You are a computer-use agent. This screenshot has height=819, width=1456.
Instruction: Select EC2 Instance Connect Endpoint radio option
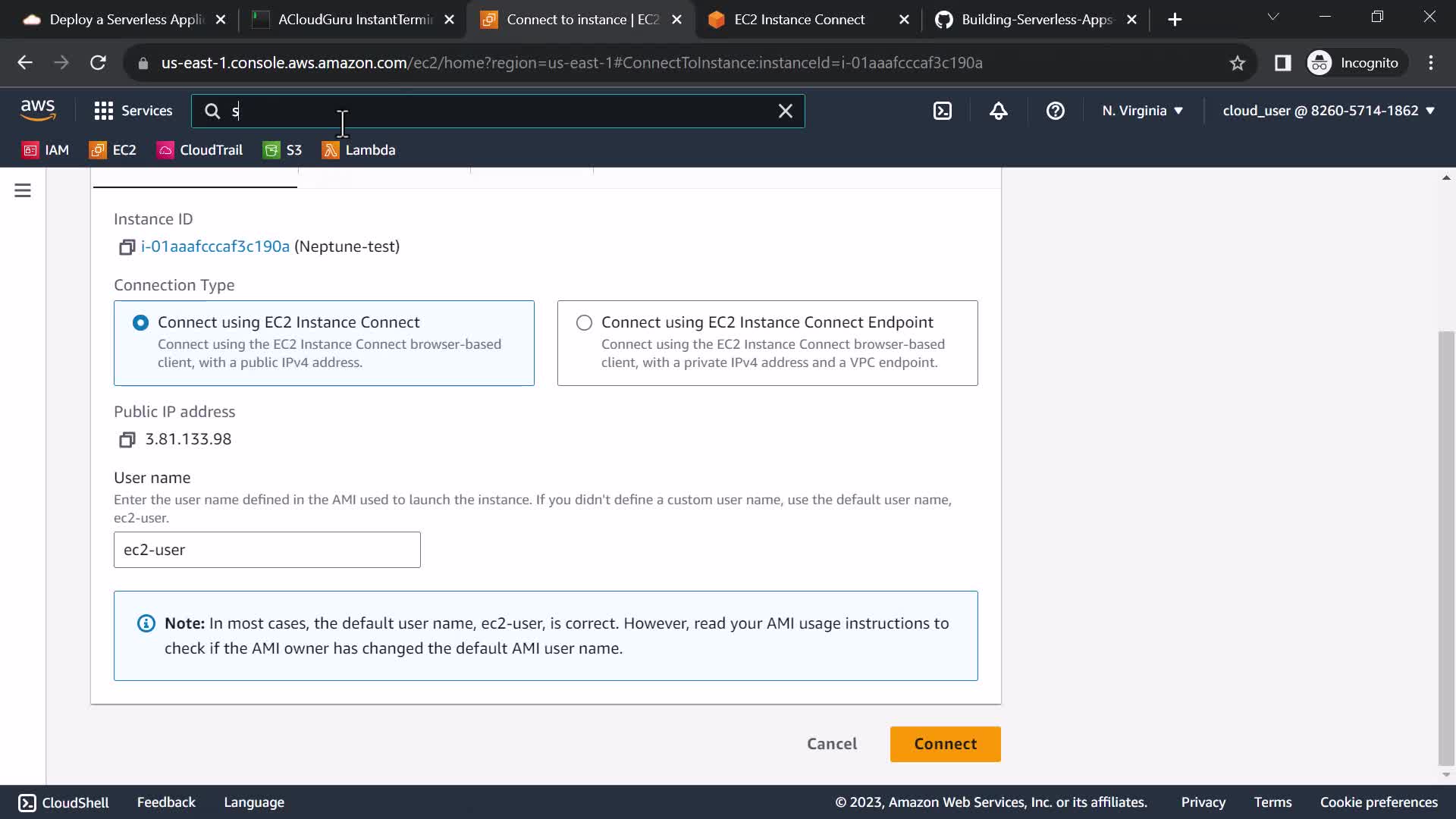coord(584,323)
